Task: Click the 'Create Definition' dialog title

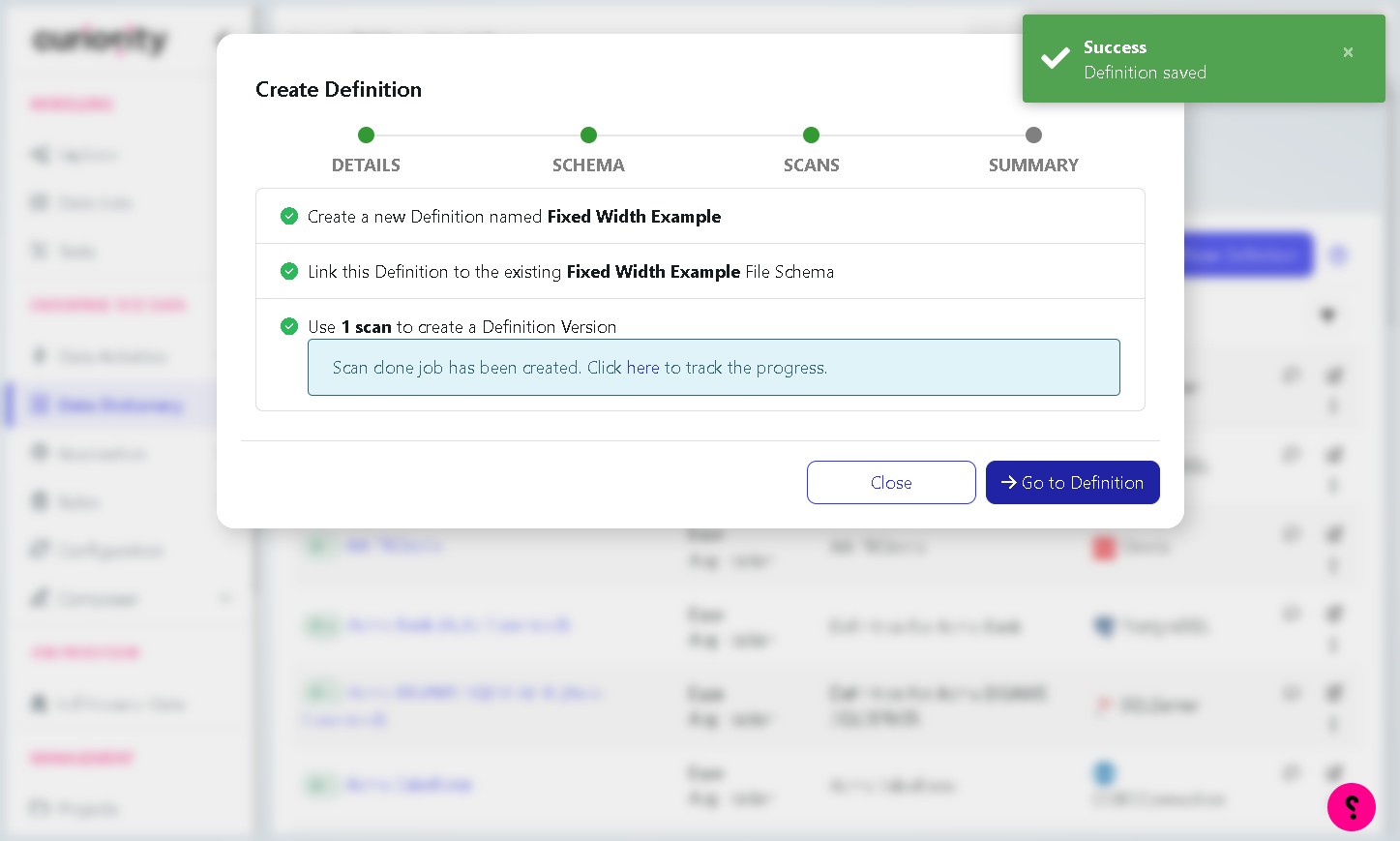Action: pyautogui.click(x=339, y=89)
